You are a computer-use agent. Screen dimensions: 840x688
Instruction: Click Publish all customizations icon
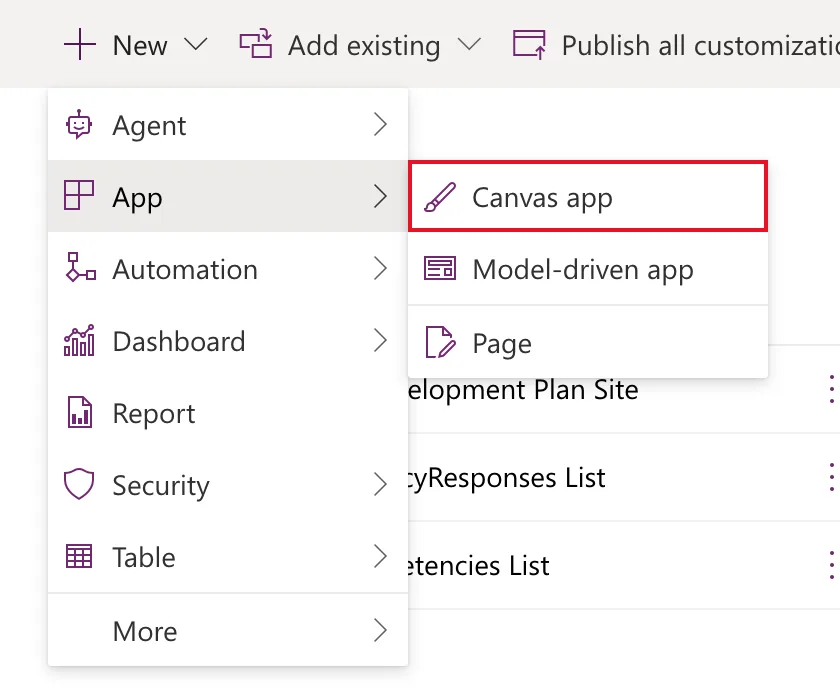pyautogui.click(x=529, y=44)
